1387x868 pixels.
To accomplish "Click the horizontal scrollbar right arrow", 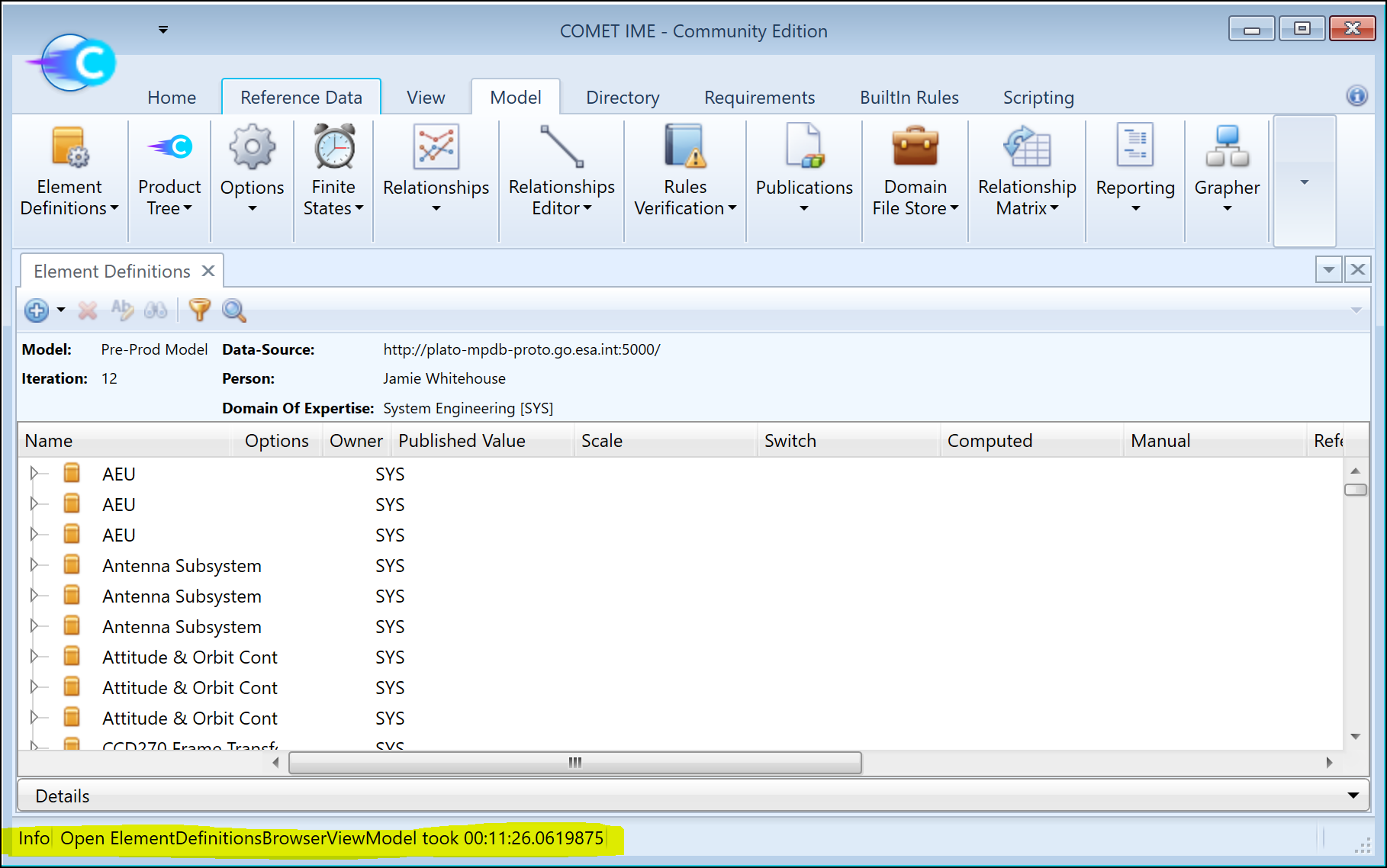I will click(x=1330, y=762).
